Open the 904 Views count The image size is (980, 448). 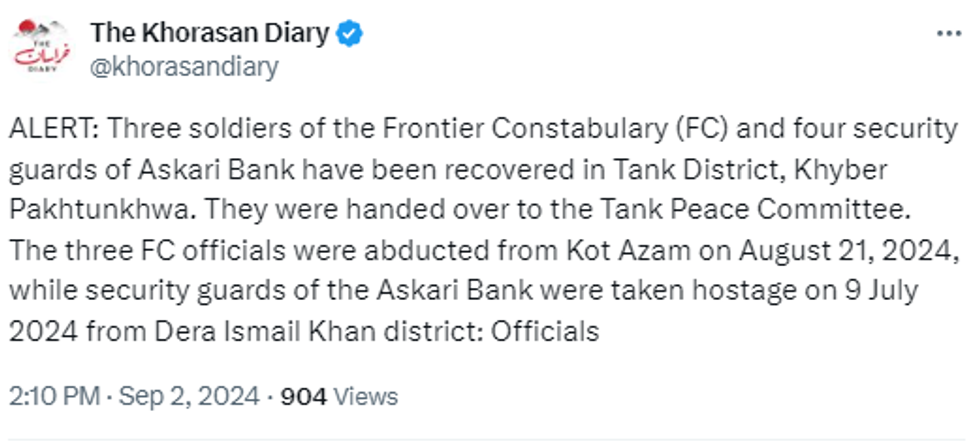339,396
